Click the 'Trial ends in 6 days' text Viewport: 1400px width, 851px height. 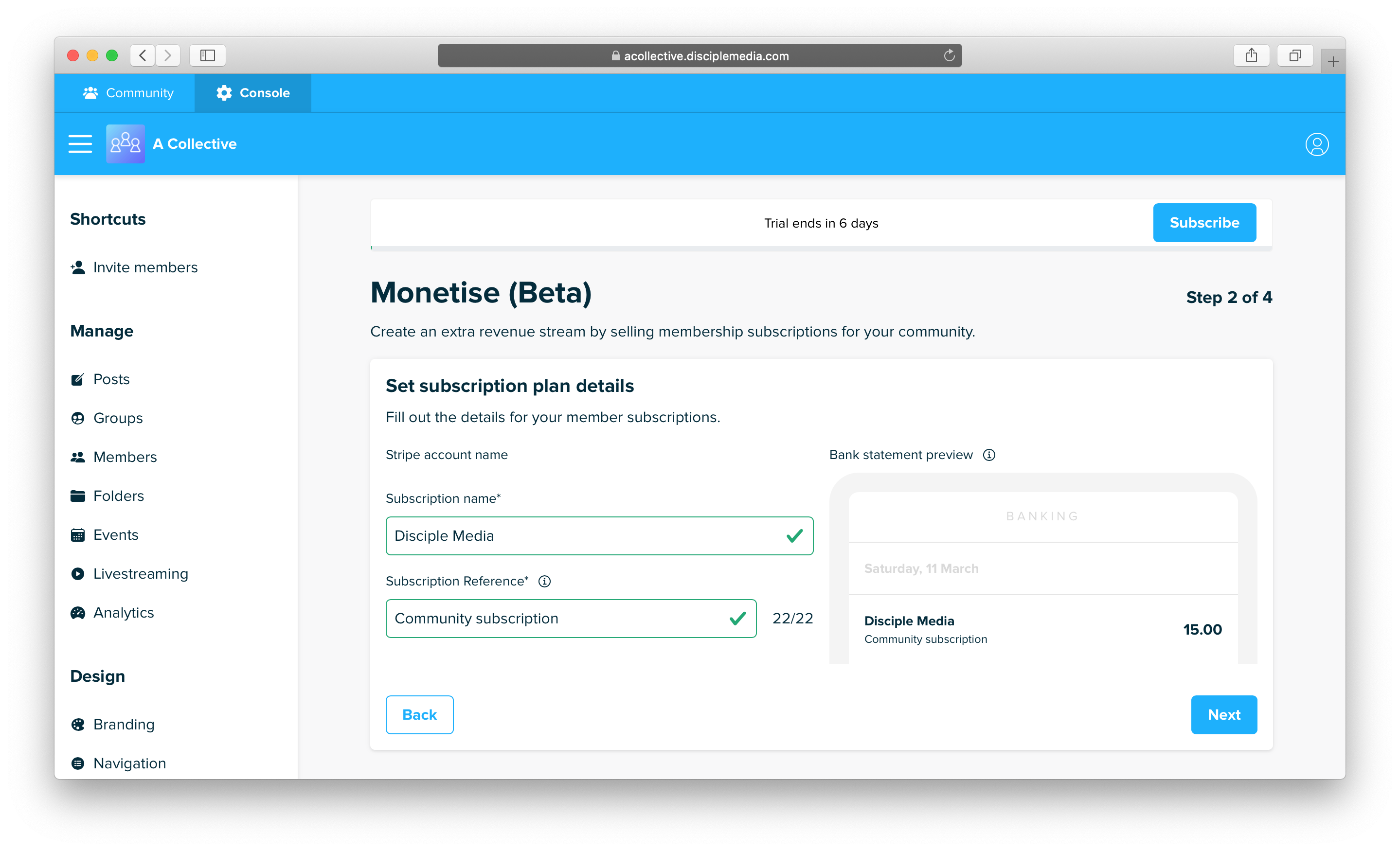tap(821, 223)
